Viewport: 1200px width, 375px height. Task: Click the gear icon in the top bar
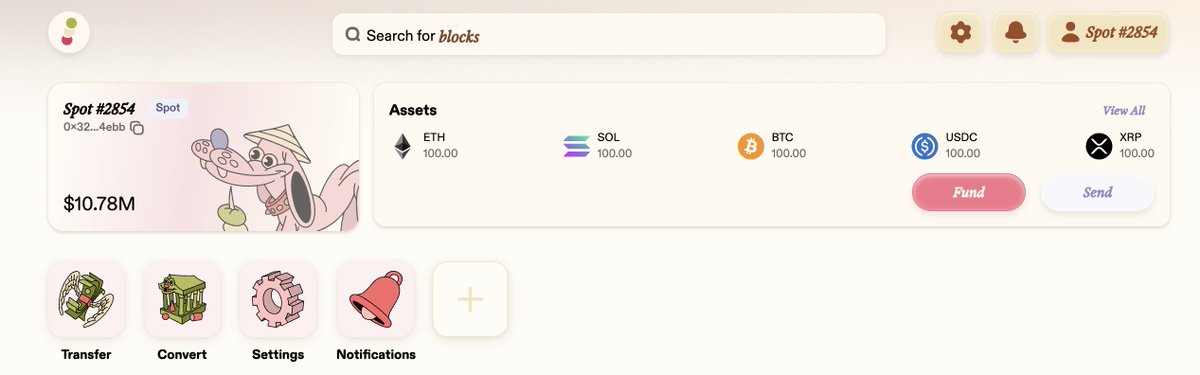[961, 33]
